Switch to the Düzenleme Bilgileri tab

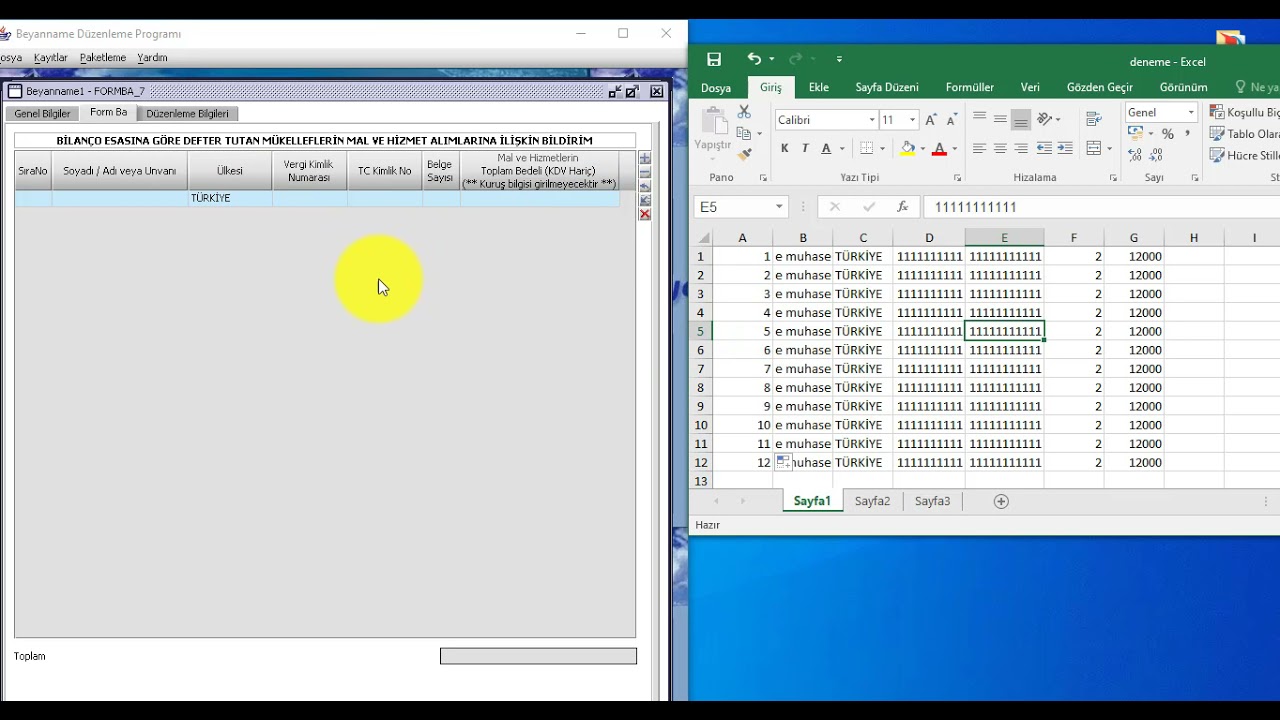click(x=187, y=114)
